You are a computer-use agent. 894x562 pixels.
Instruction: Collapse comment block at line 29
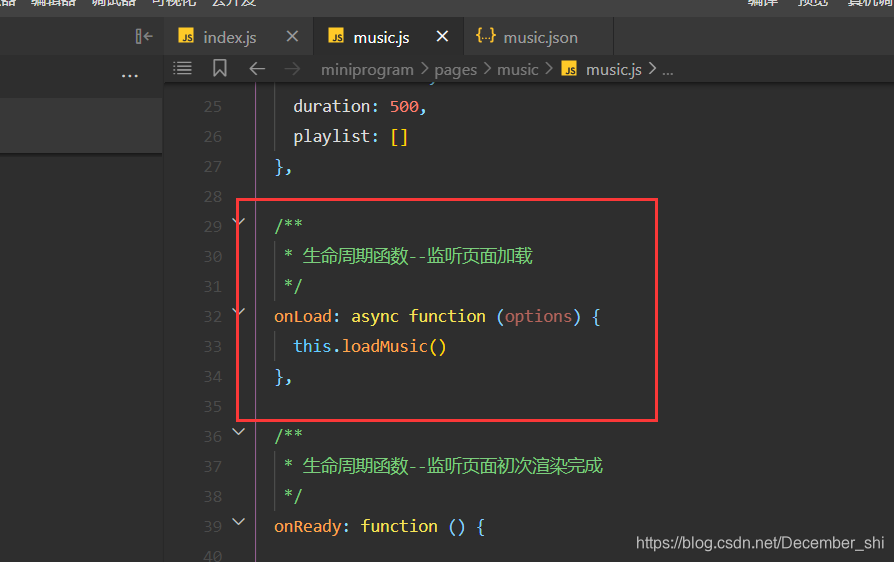point(239,221)
